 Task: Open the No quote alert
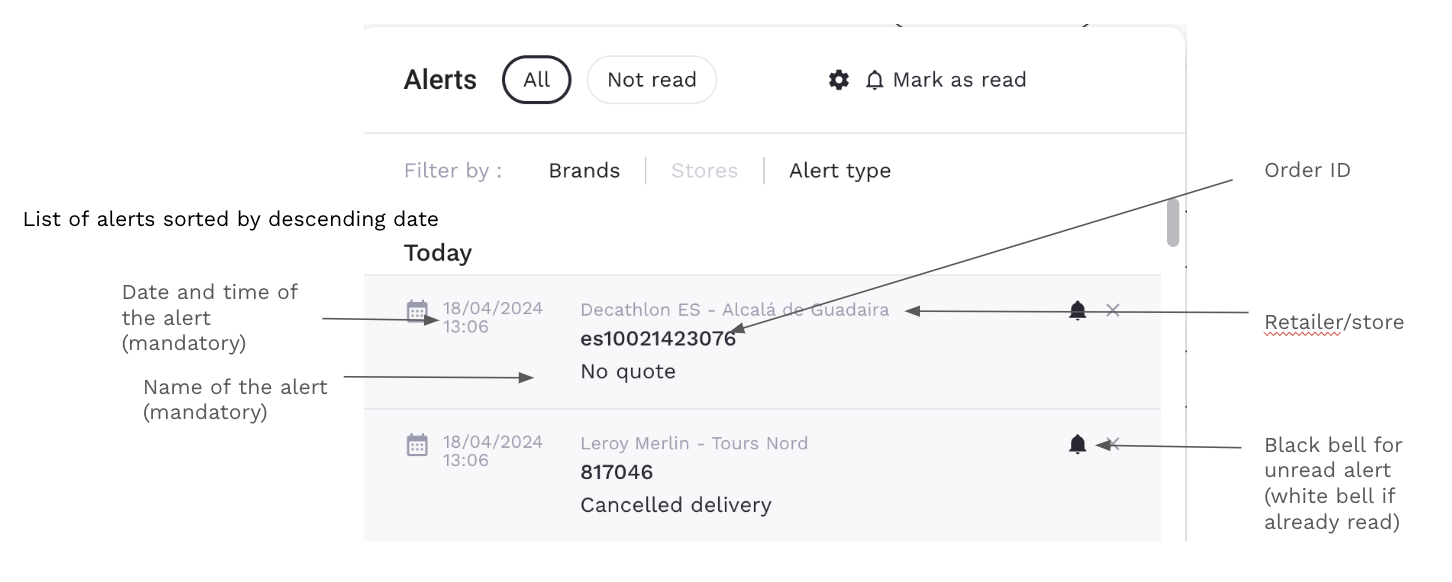coord(628,372)
